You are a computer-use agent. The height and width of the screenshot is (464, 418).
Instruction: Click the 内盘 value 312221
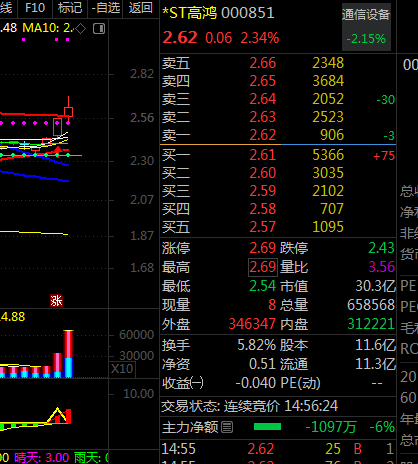(x=371, y=324)
